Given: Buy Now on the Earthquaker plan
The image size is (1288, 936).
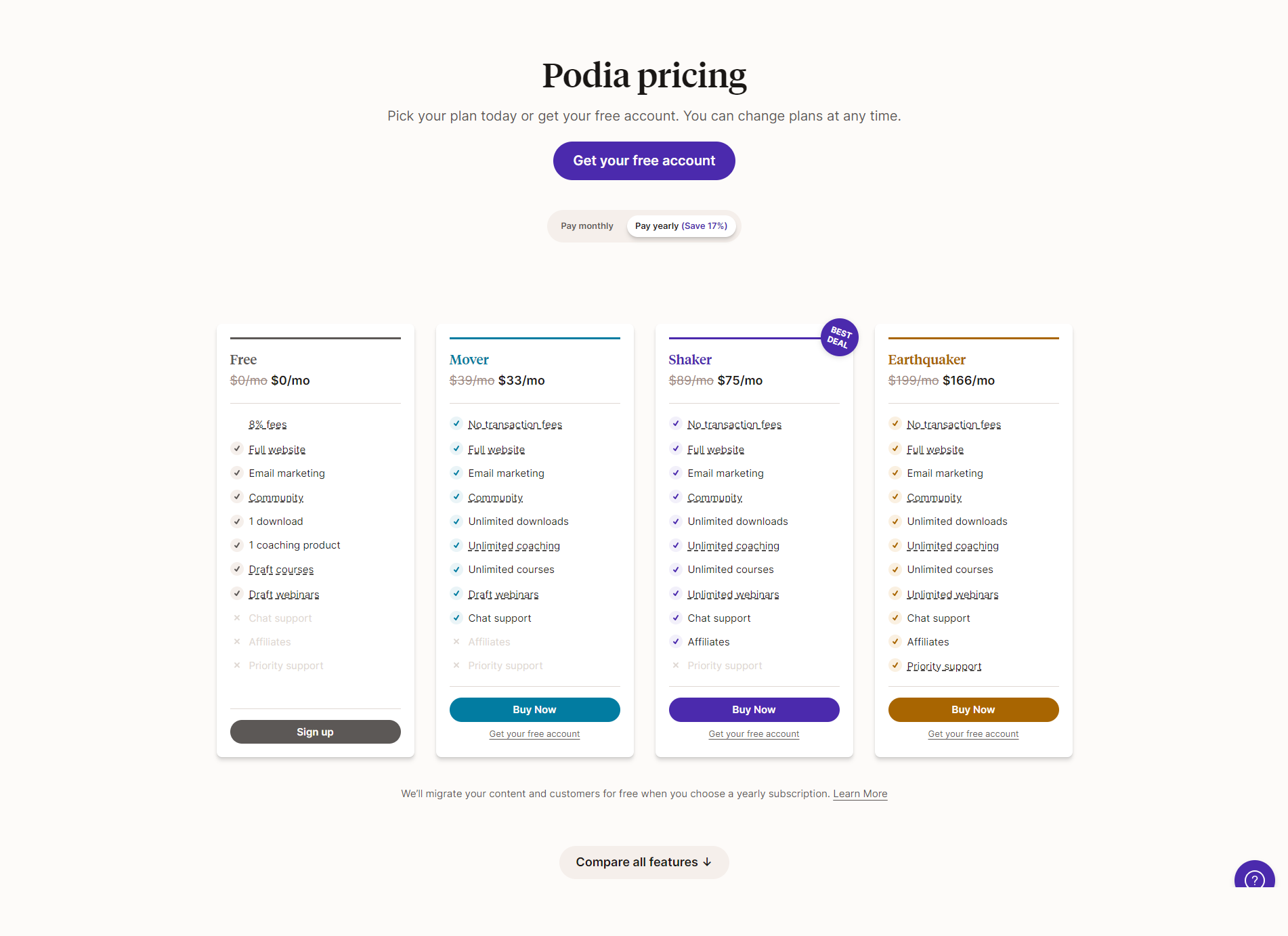Looking at the screenshot, I should (x=973, y=709).
